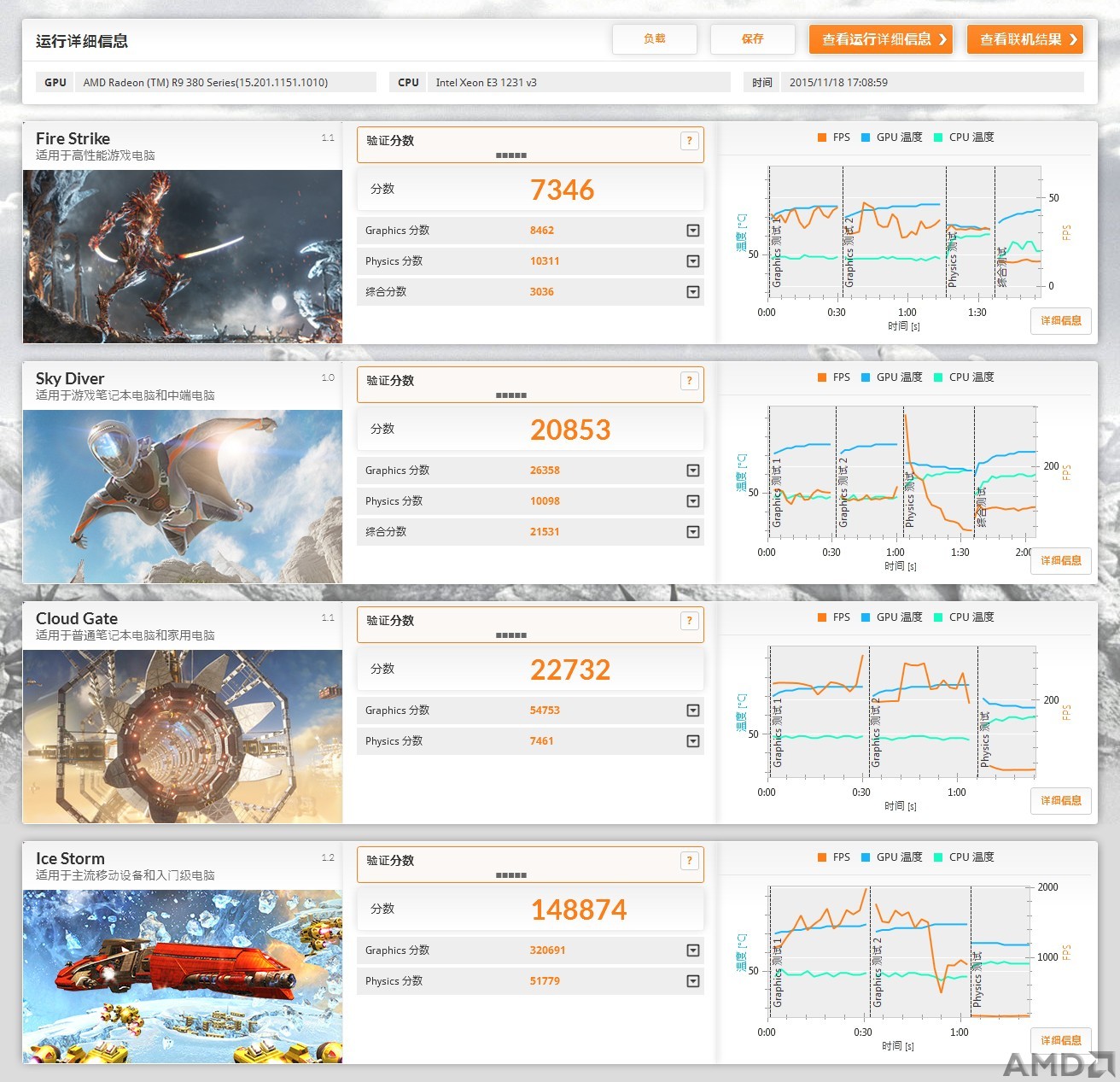This screenshot has height=1082, width=1120.
Task: Toggle FPS legend swatch in Ice Storm chart
Action: pos(821,857)
